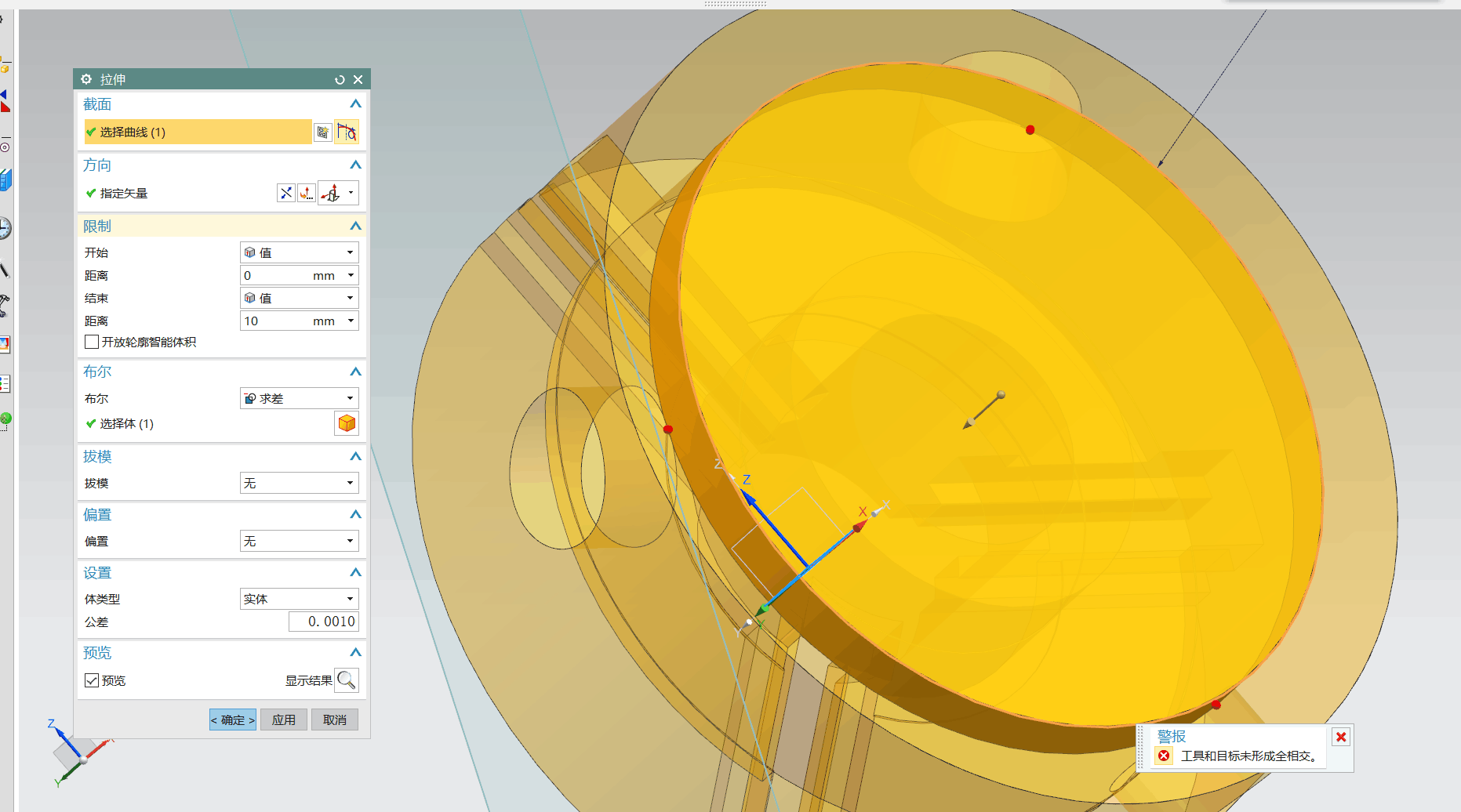Click the 确定 button

[233, 720]
